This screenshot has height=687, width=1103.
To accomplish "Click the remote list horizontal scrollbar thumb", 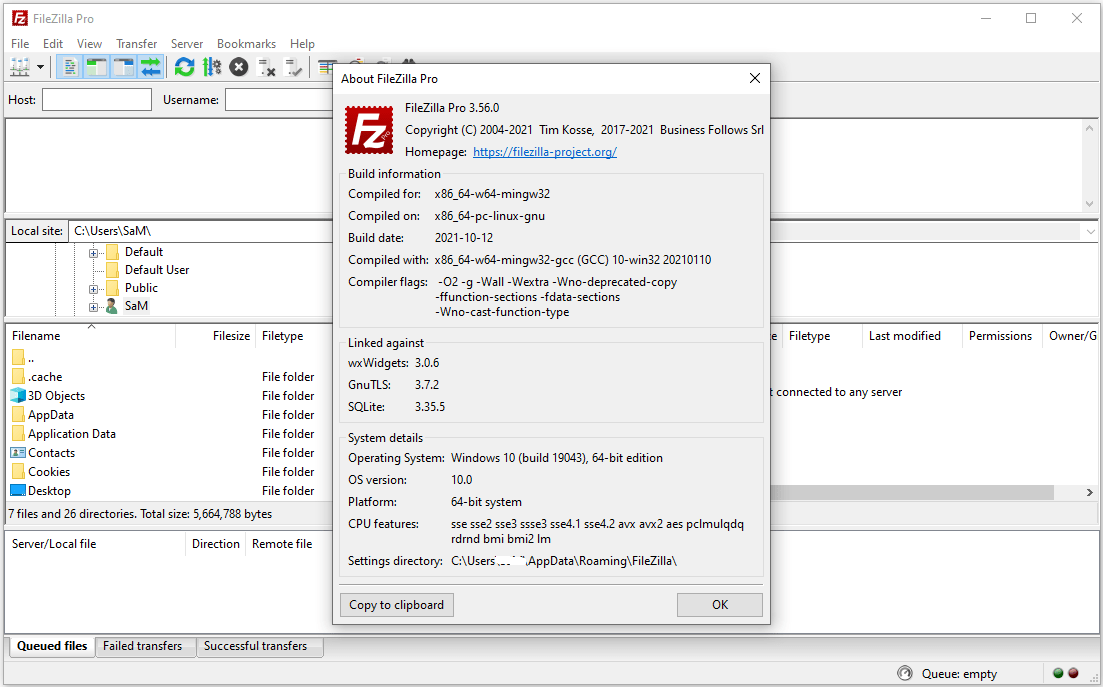I will 912,492.
